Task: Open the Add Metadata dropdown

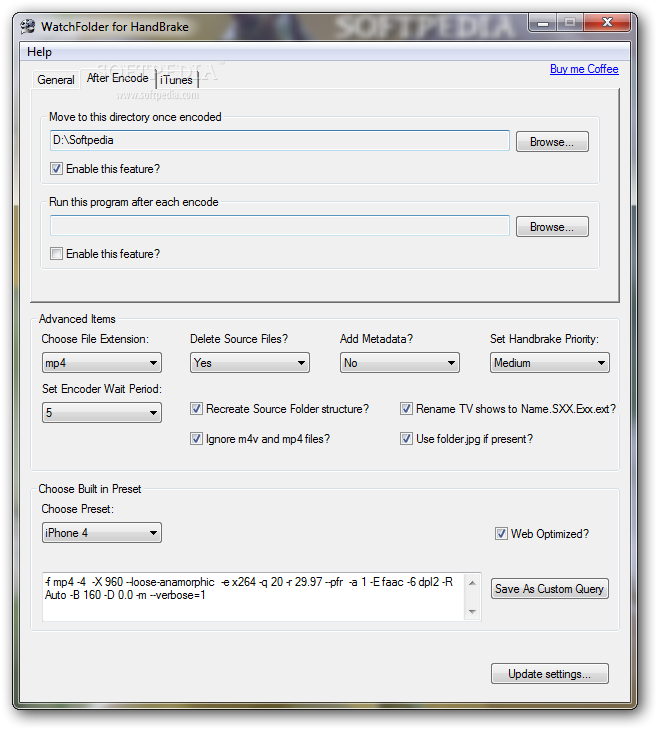Action: pyautogui.click(x=400, y=363)
